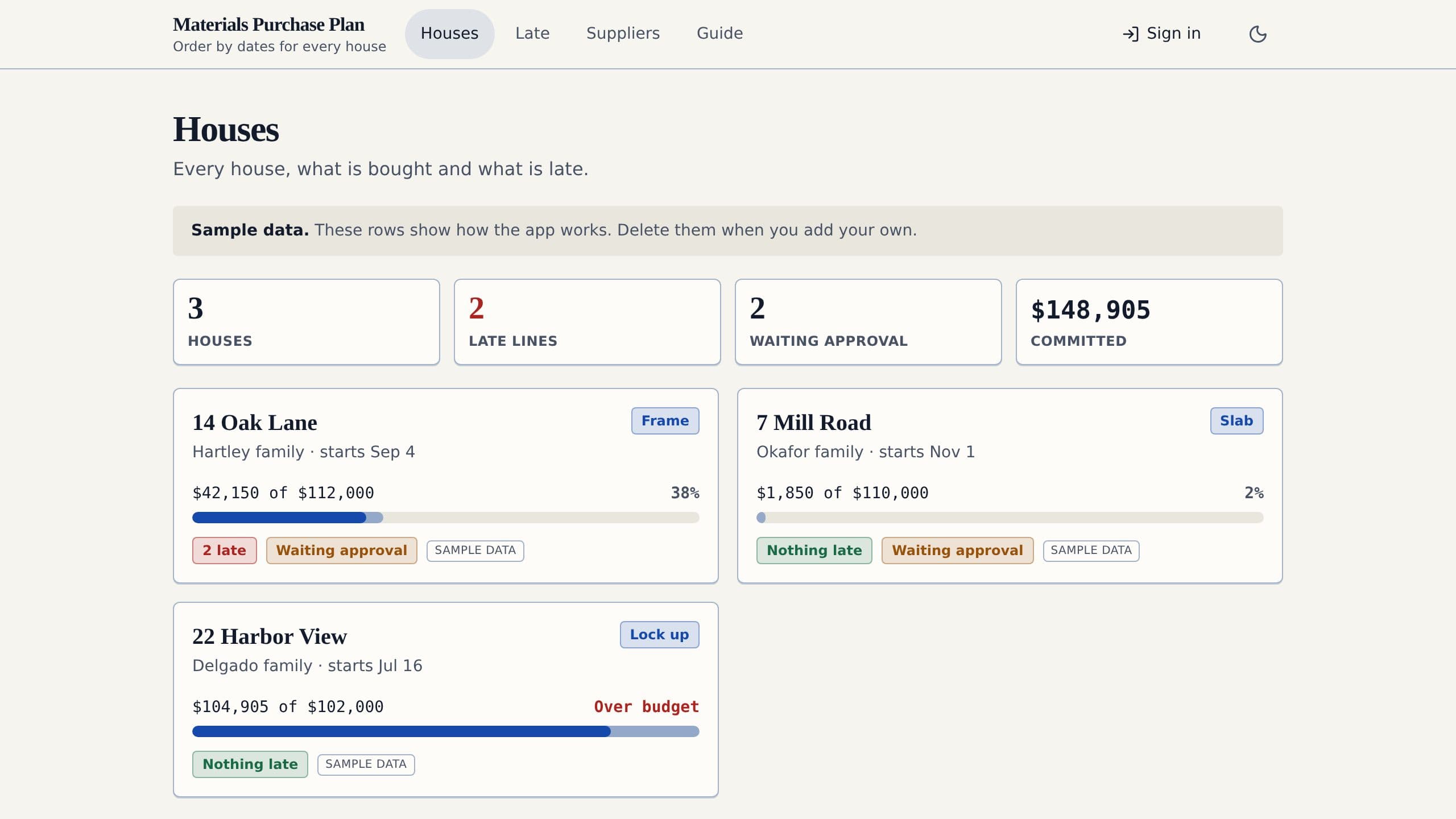
Task: Click "Hartley family · starts Sep 4" text
Action: [x=304, y=452]
